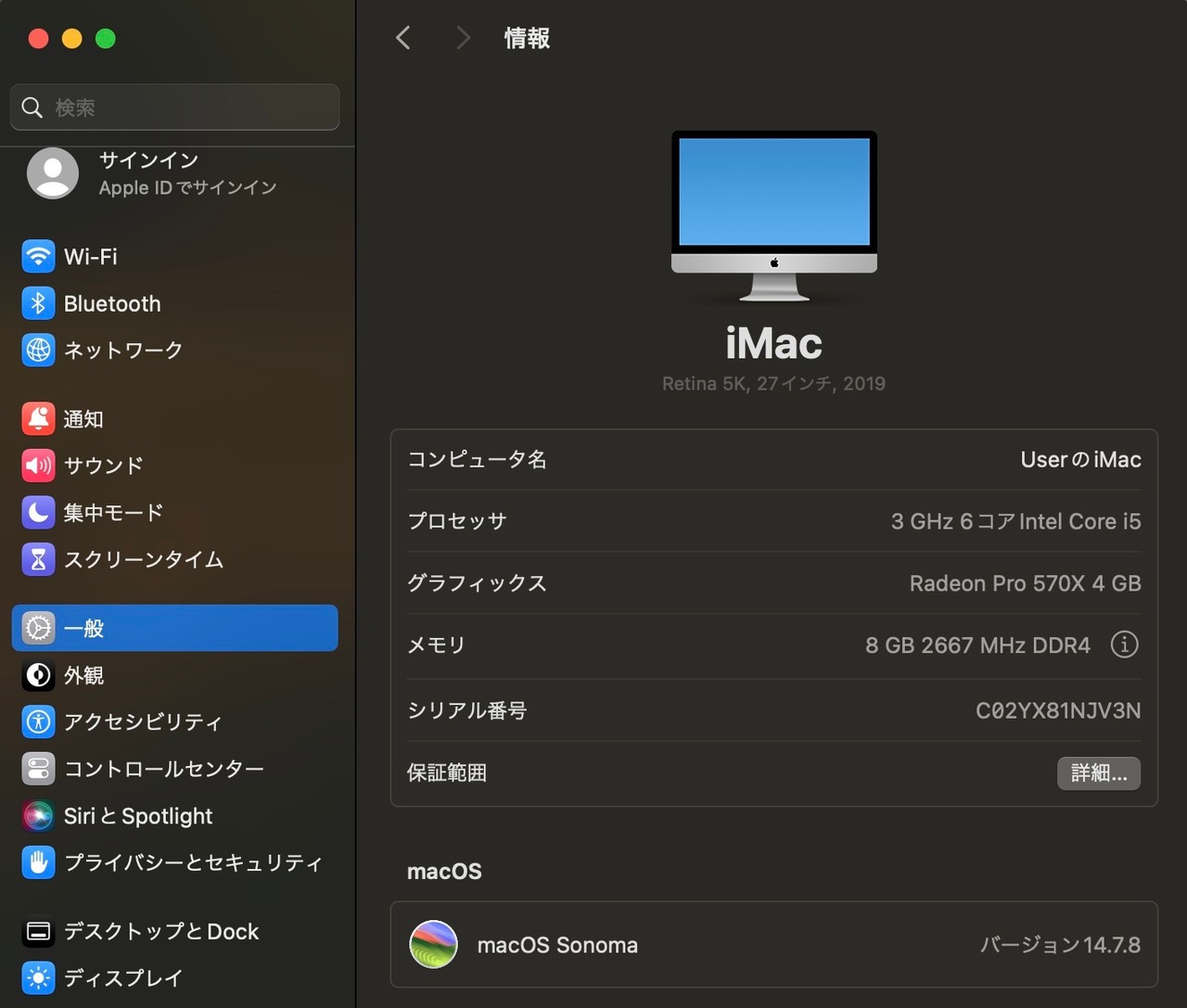Click the 3 GHz 6コア Intel Core i5 text
Screen dimensions: 1187x1008
pyautogui.click(x=1015, y=521)
